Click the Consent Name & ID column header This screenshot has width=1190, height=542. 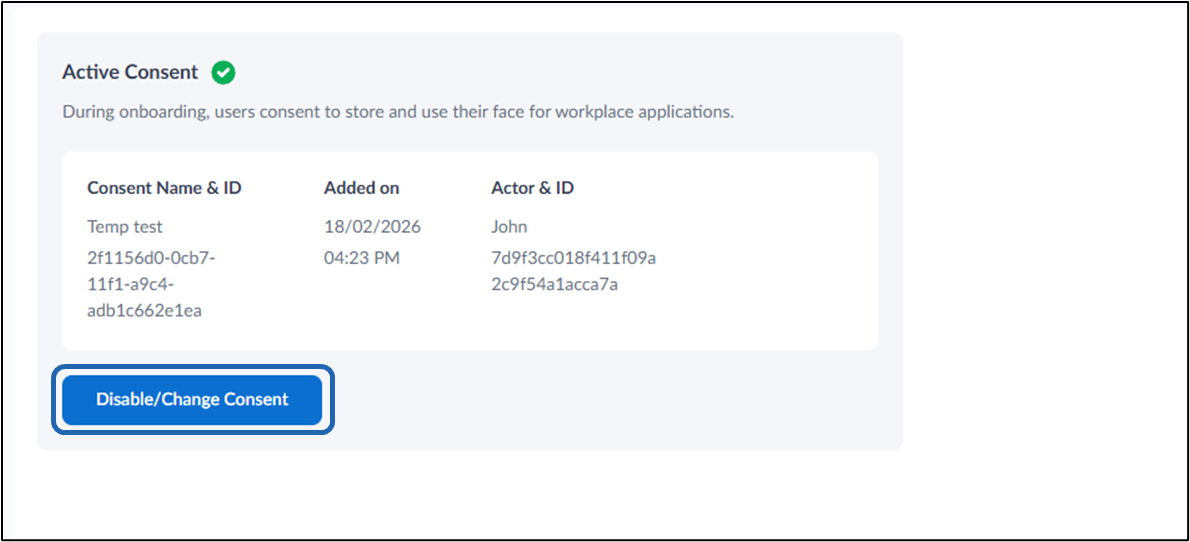(x=164, y=188)
